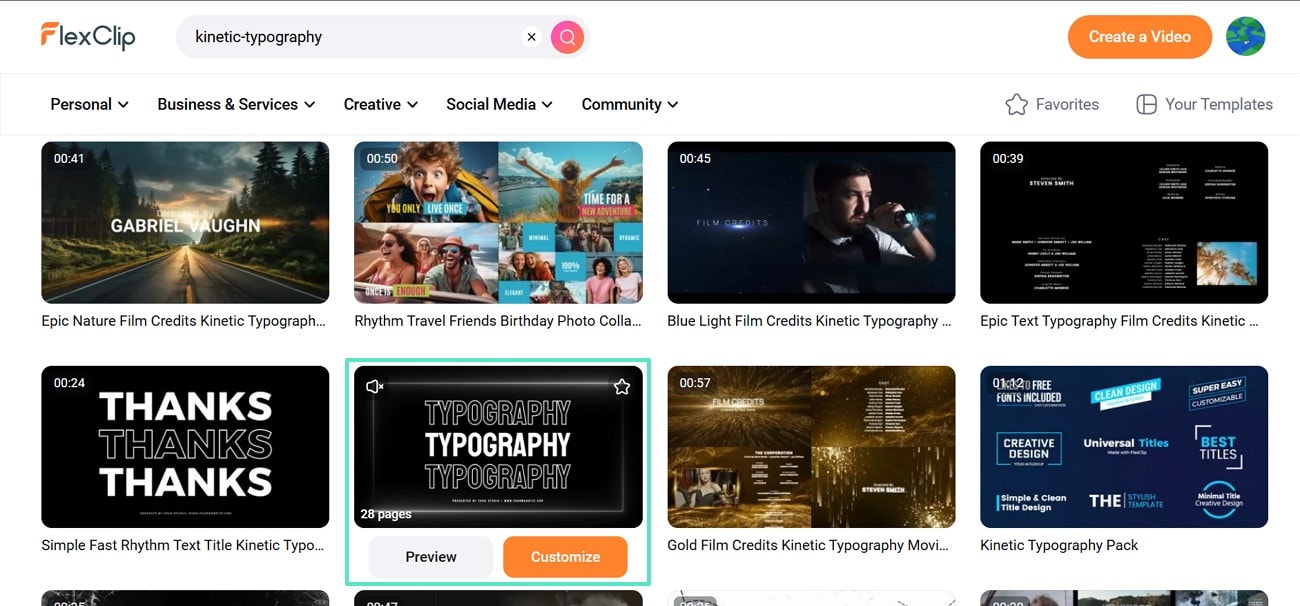Open the travel friends photo collage thumbnail

(x=498, y=222)
